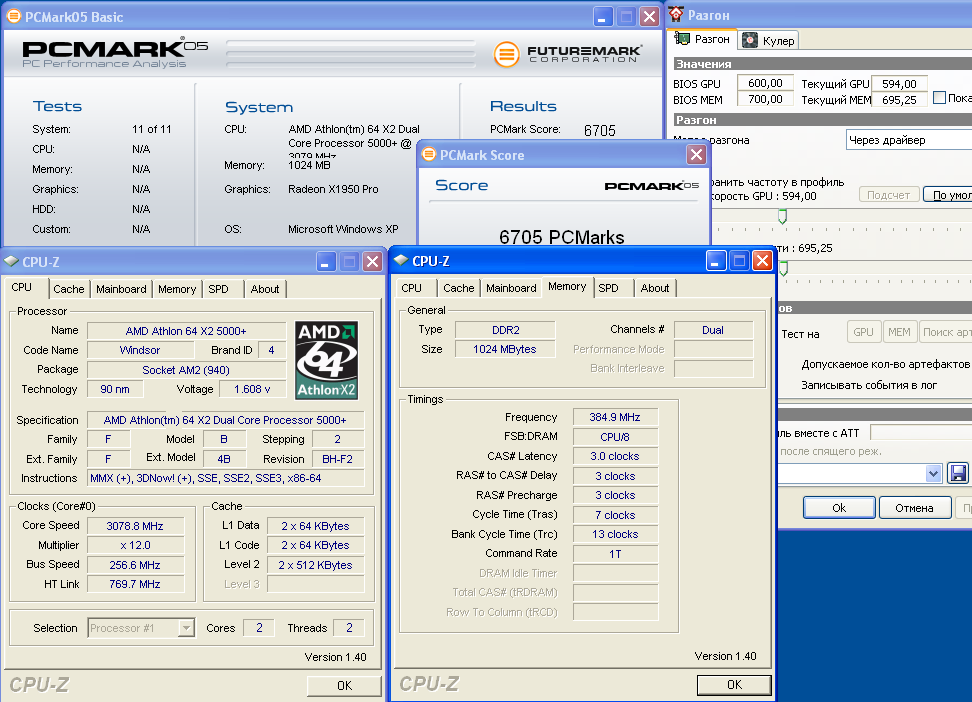972x702 pixels.
Task: Click the Command Rate 1T value
Action: point(614,554)
